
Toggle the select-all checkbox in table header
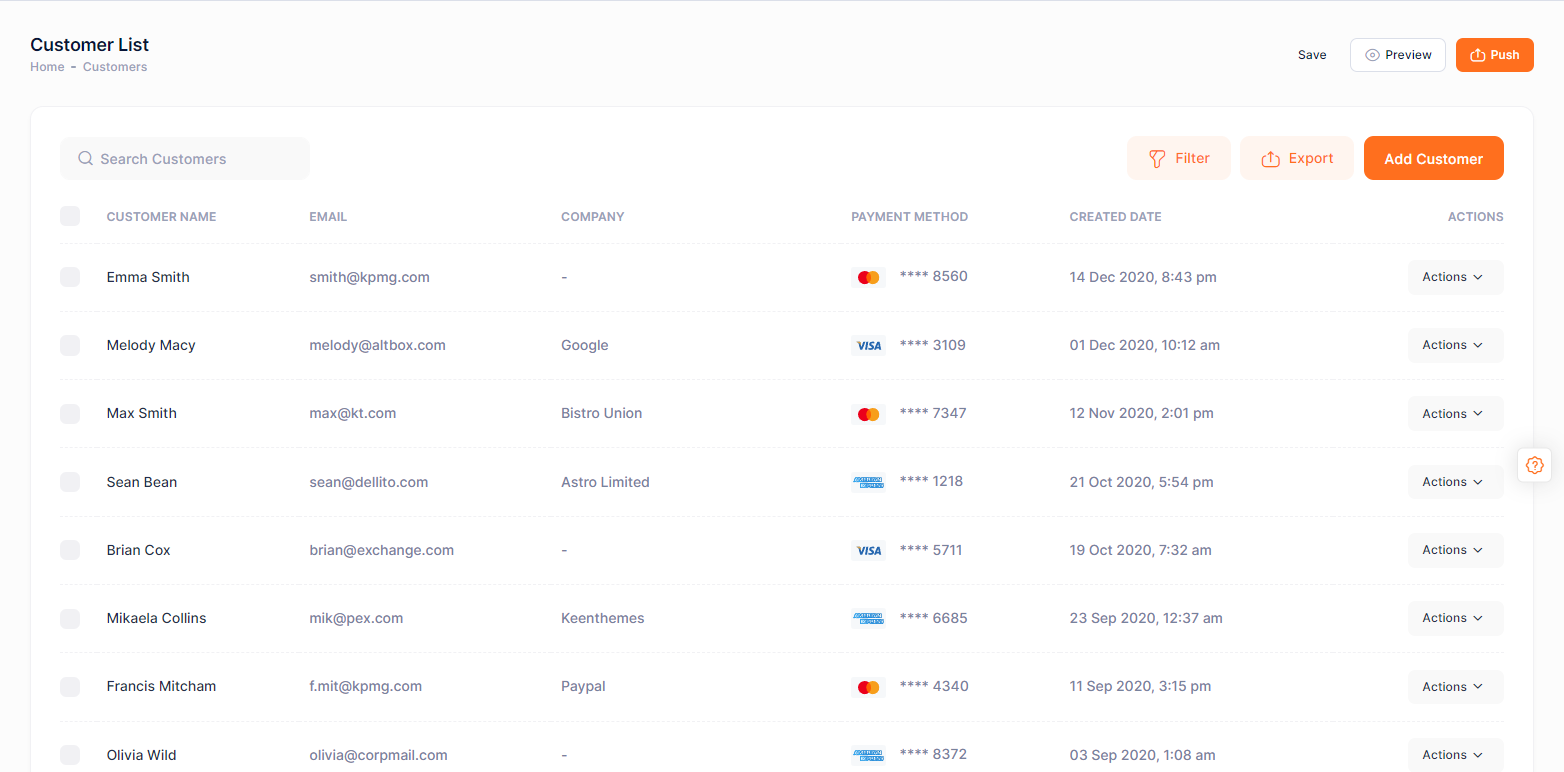70,216
